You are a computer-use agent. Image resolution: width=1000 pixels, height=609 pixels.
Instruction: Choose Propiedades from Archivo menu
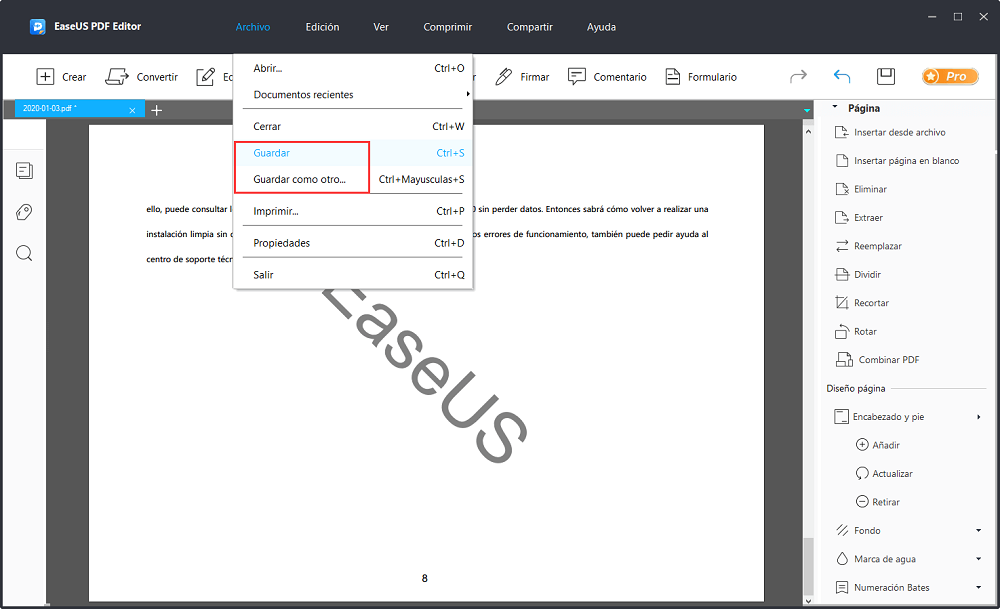(x=353, y=243)
